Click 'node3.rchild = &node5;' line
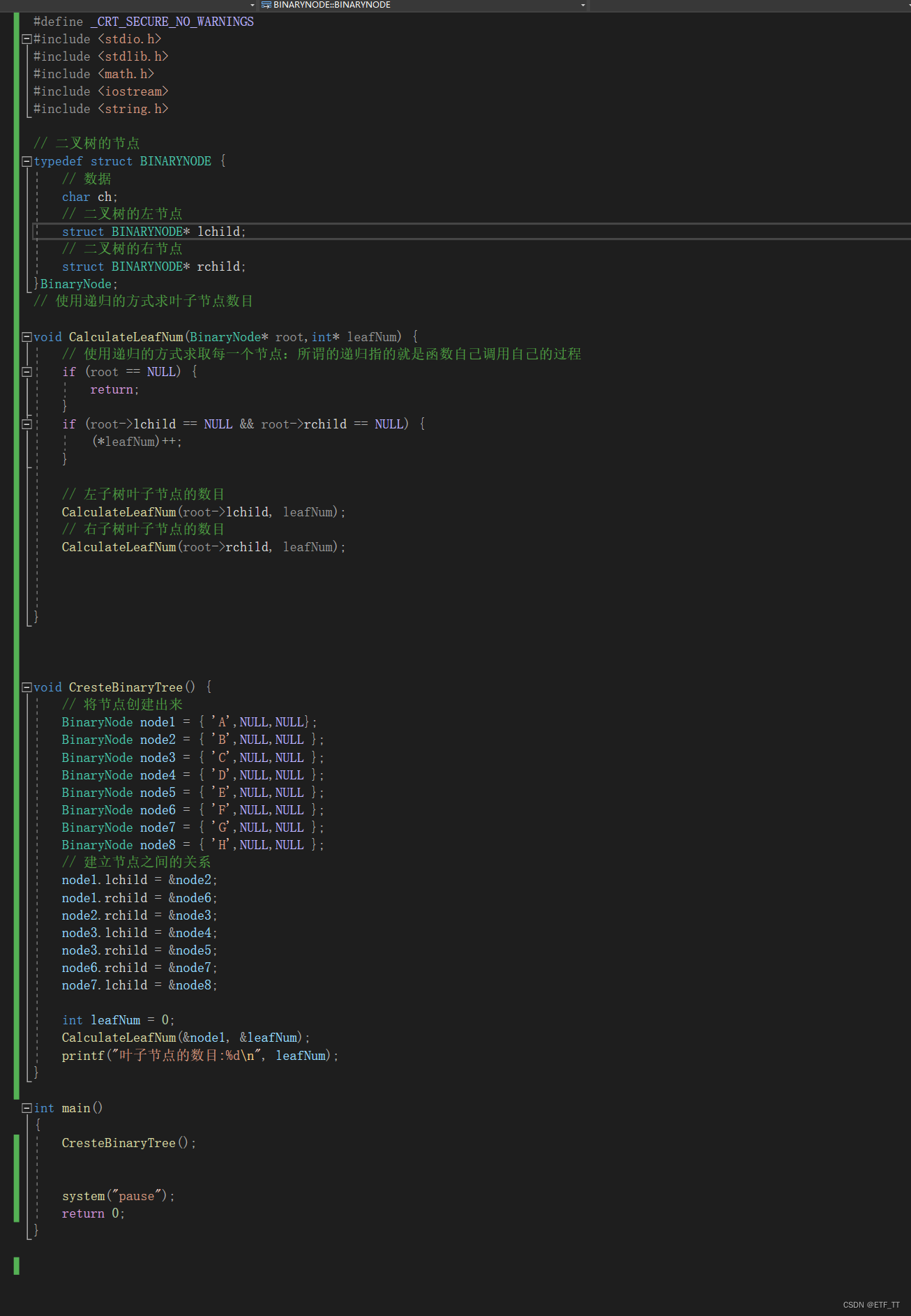911x1316 pixels. 140,950
